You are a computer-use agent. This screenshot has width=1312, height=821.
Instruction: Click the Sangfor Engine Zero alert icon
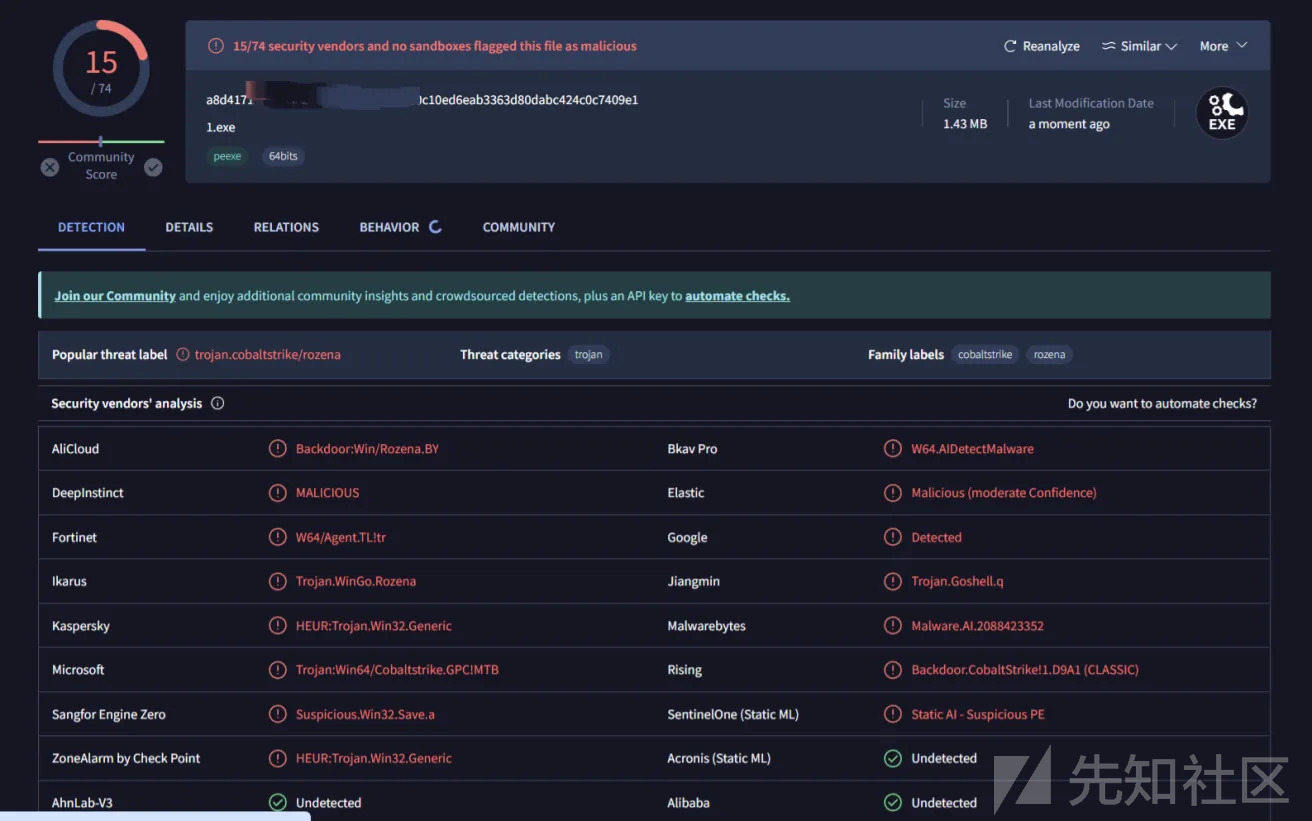click(x=278, y=714)
